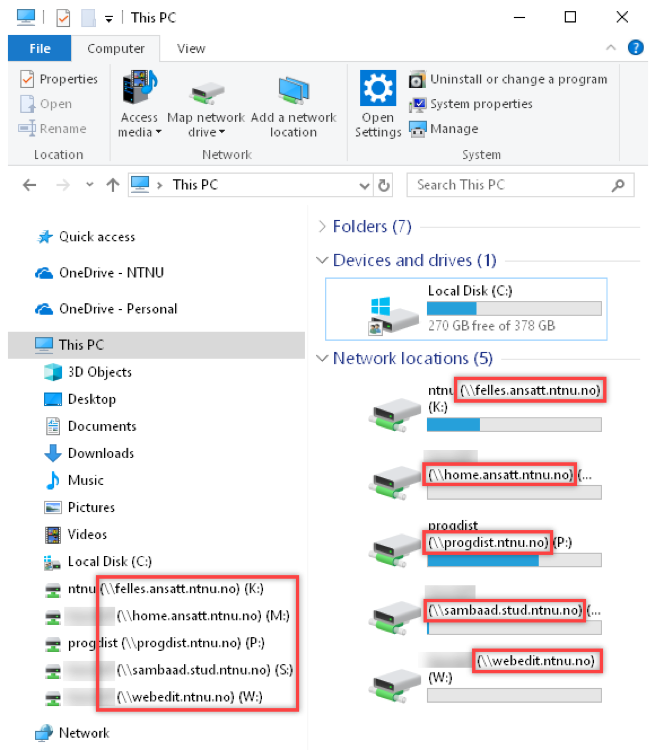Select 3D Objects in sidebar
Image resolution: width=654 pixels, height=750 pixels.
(88, 372)
